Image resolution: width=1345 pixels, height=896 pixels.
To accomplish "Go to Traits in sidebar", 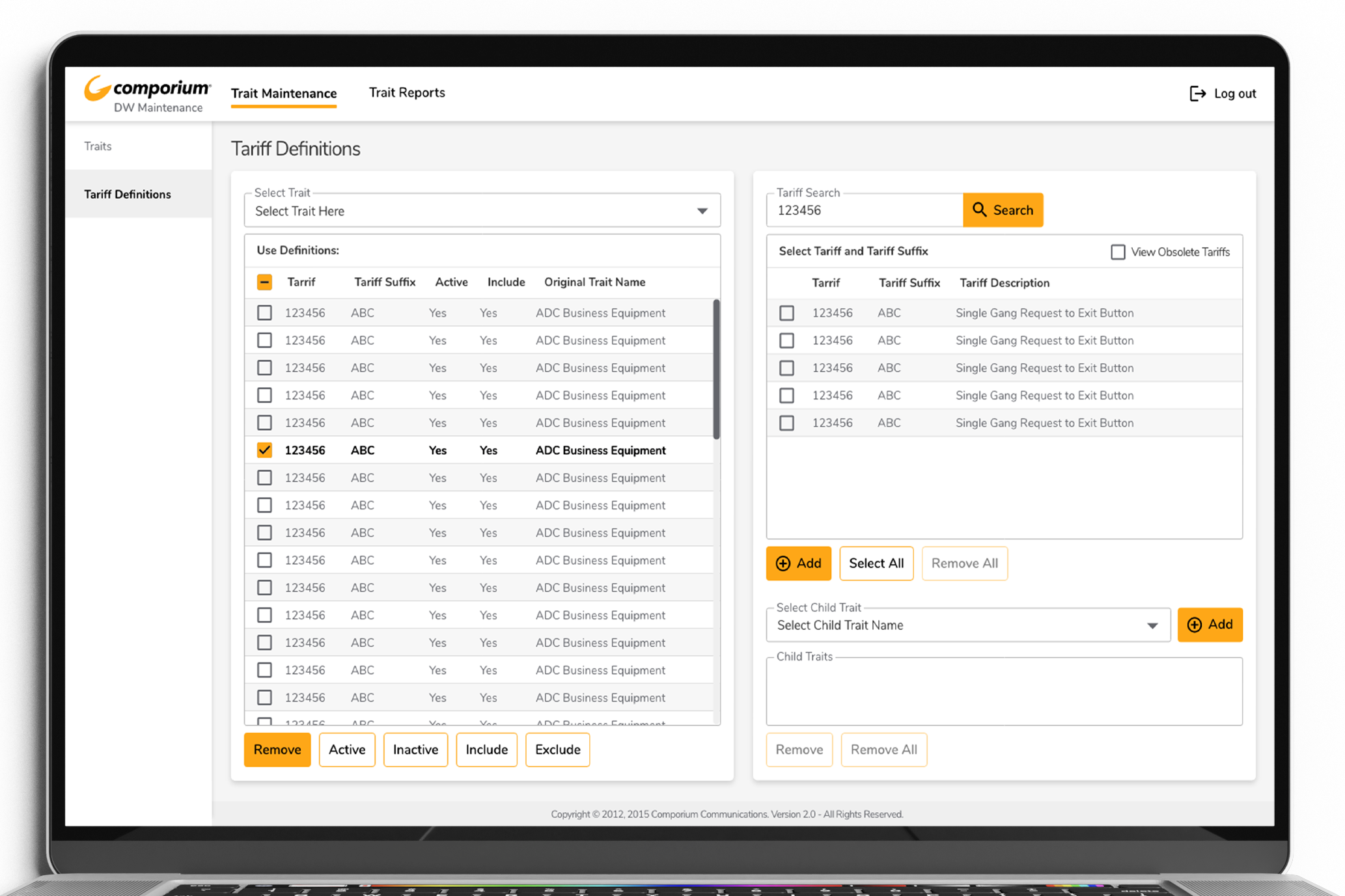I will coord(98,146).
